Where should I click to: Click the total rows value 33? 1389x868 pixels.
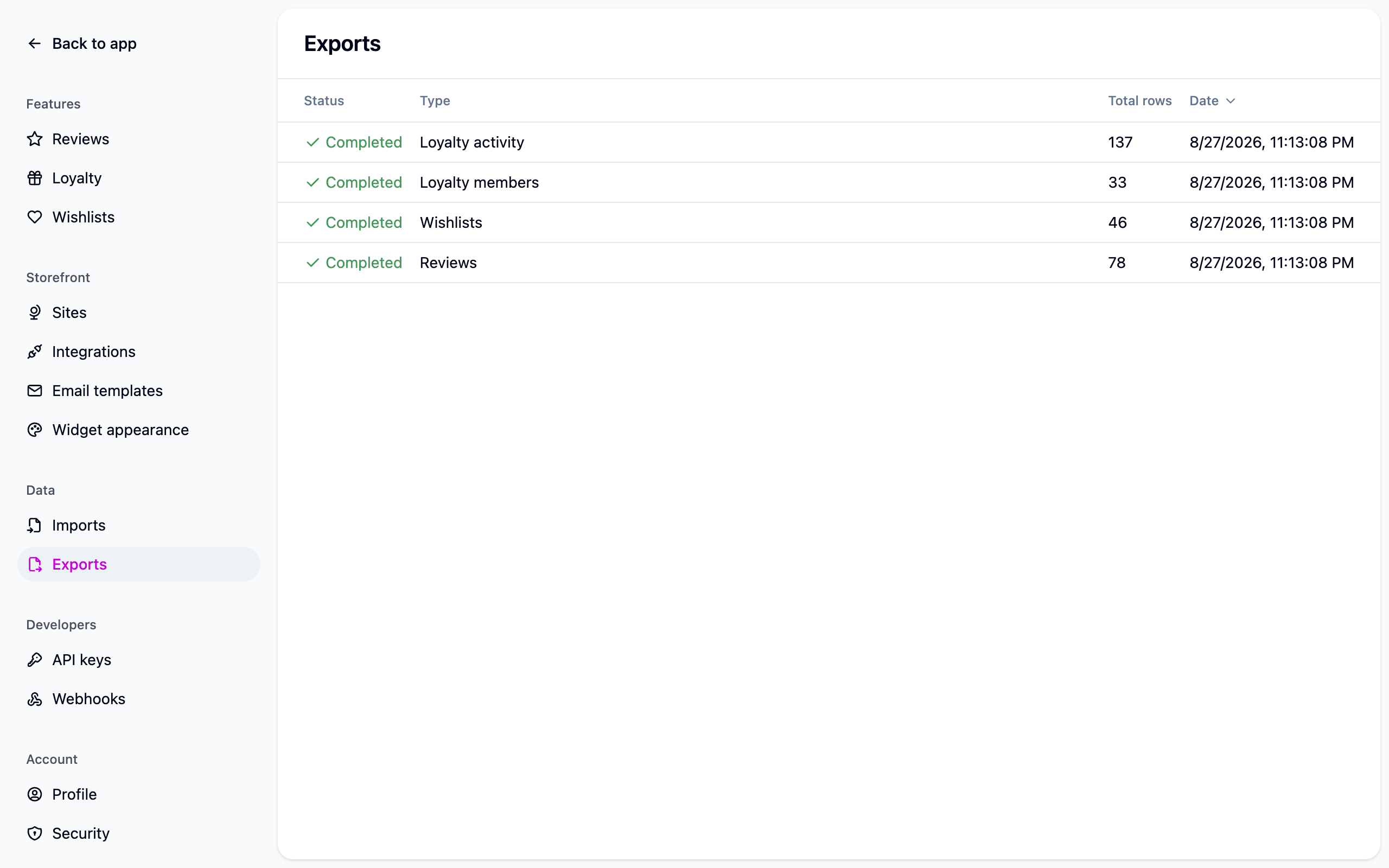coord(1117,183)
